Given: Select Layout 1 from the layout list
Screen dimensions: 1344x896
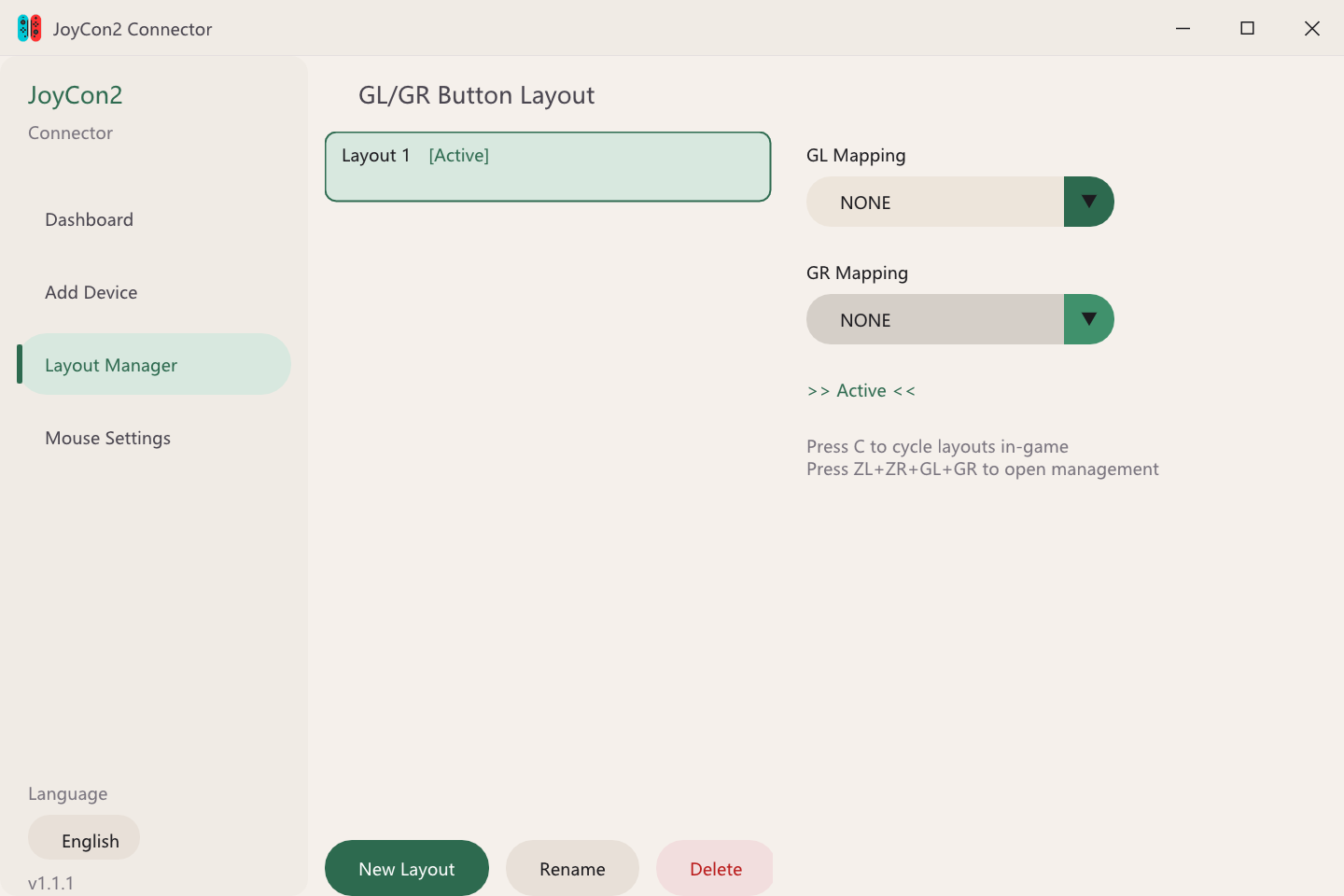Looking at the screenshot, I should tap(547, 166).
